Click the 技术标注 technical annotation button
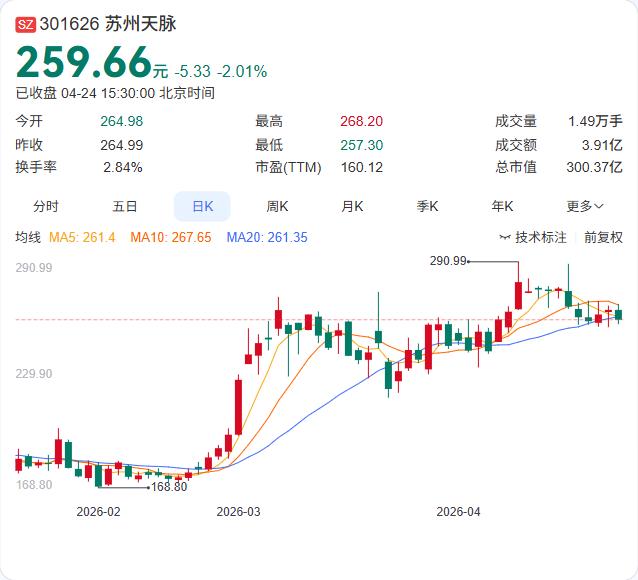Viewport: 638px width, 580px height. [x=533, y=237]
